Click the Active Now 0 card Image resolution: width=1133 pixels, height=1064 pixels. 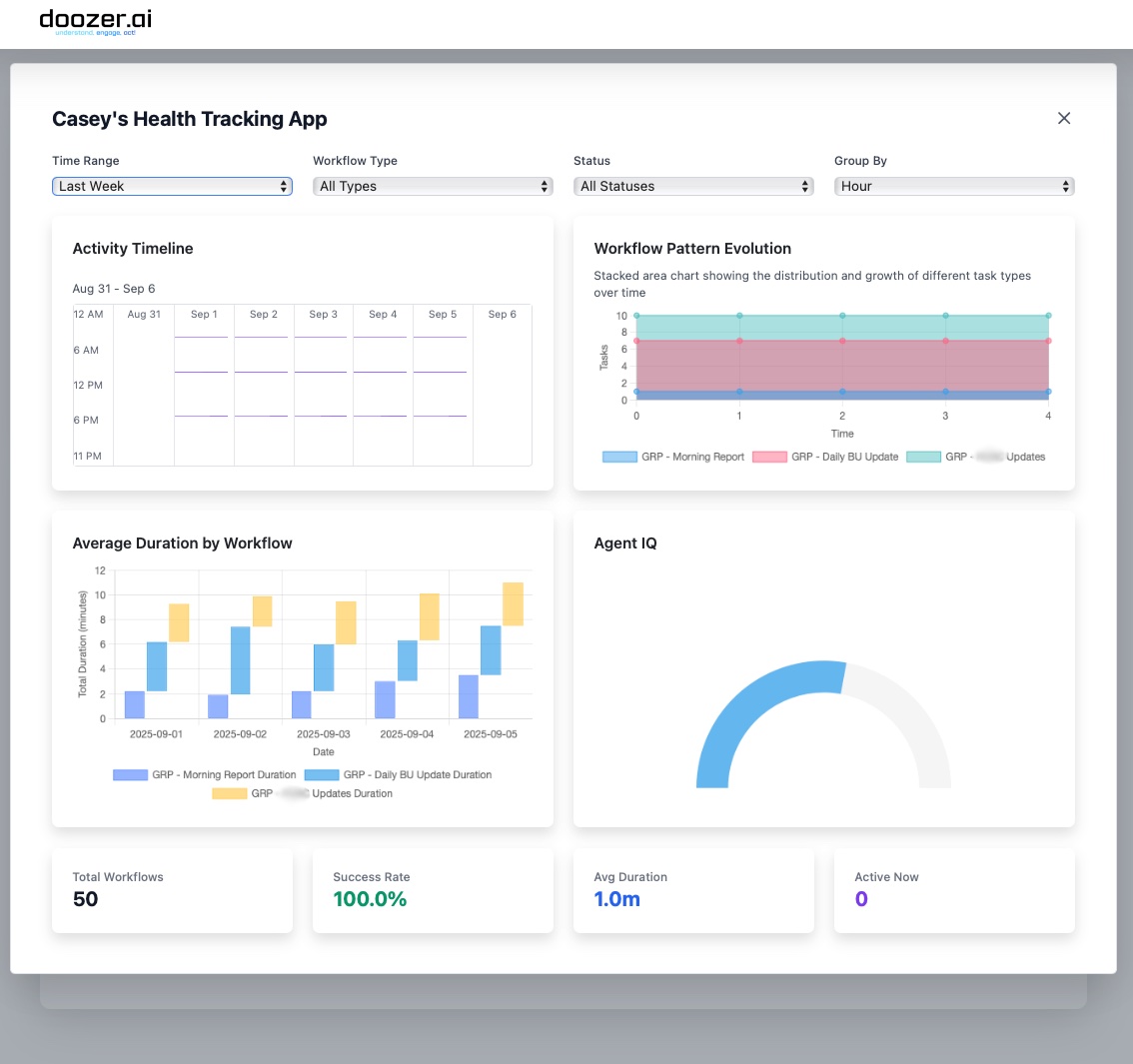[x=954, y=890]
